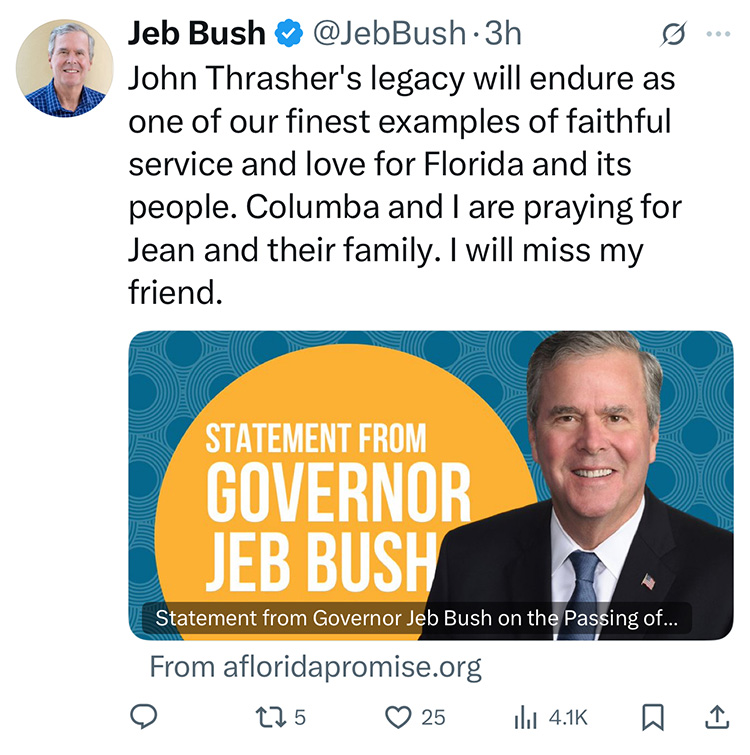Image resolution: width=750 pixels, height=755 pixels.
Task: Open the Statement from Governor link card image
Action: (x=430, y=470)
